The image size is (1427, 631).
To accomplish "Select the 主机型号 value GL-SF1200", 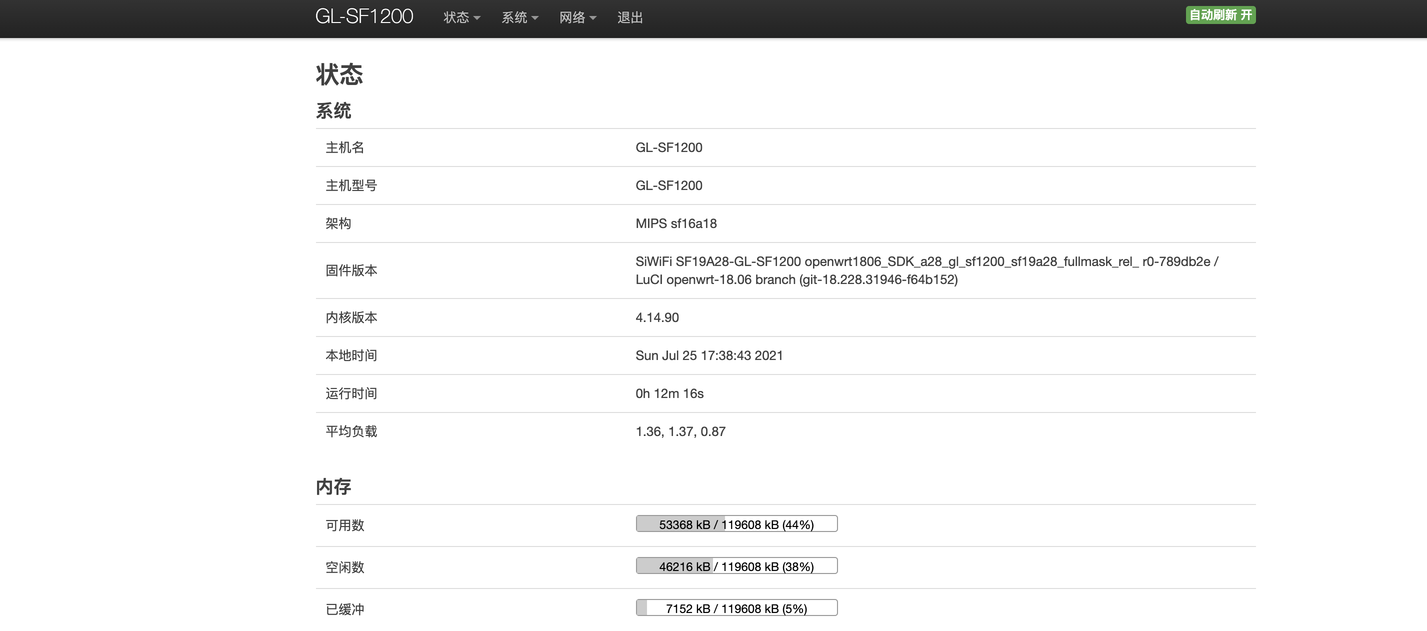I will coord(669,185).
